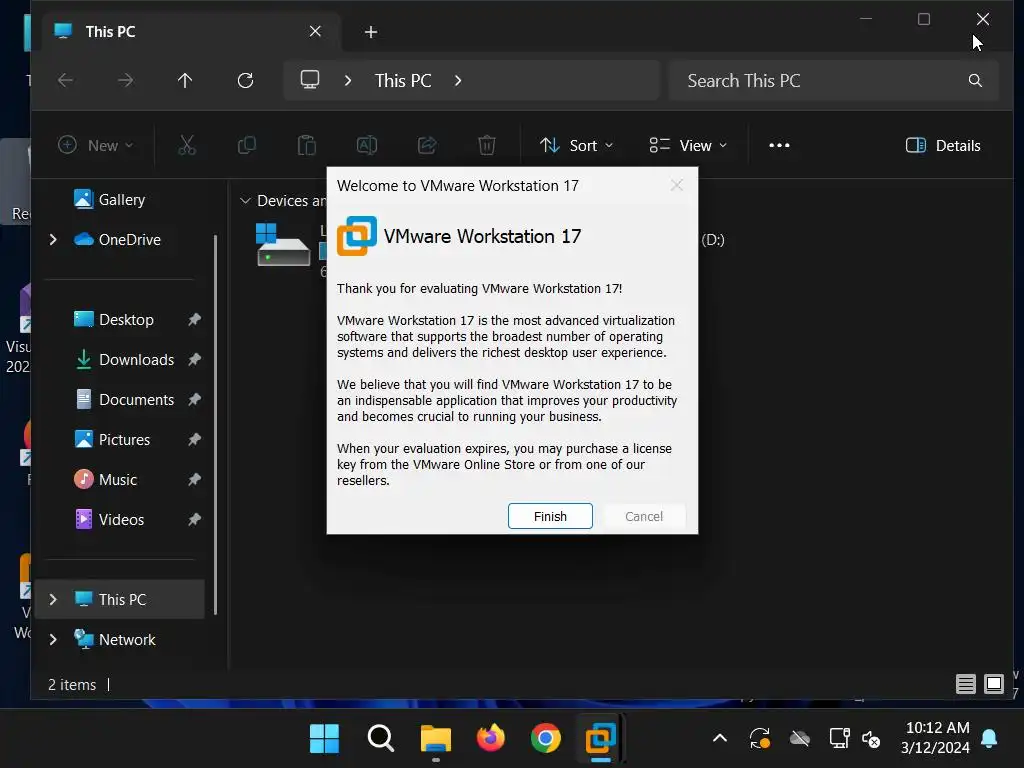Click the Cut scissors icon
This screenshot has width=1024, height=768.
(187, 145)
